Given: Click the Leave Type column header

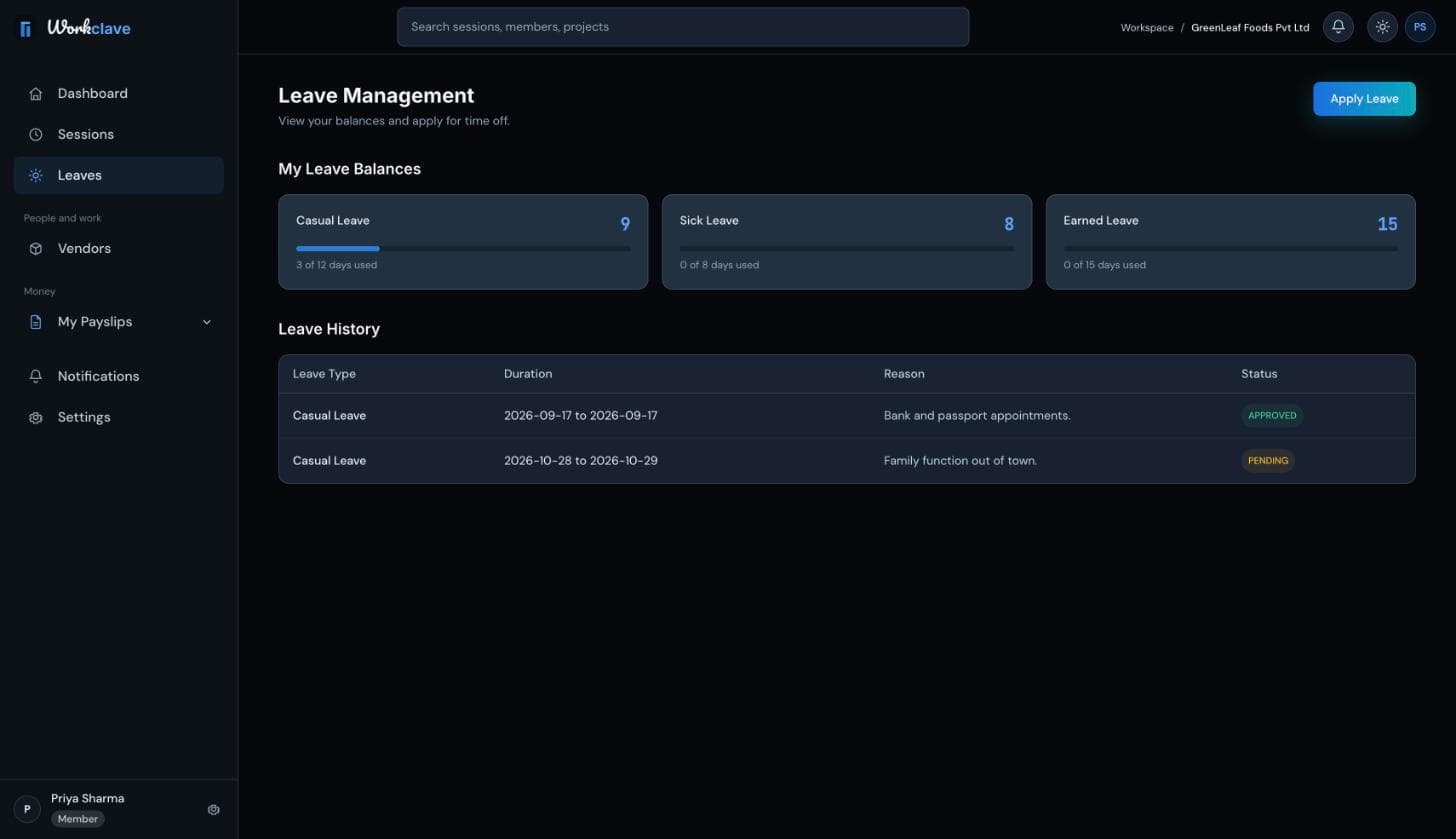Looking at the screenshot, I should pos(324,374).
